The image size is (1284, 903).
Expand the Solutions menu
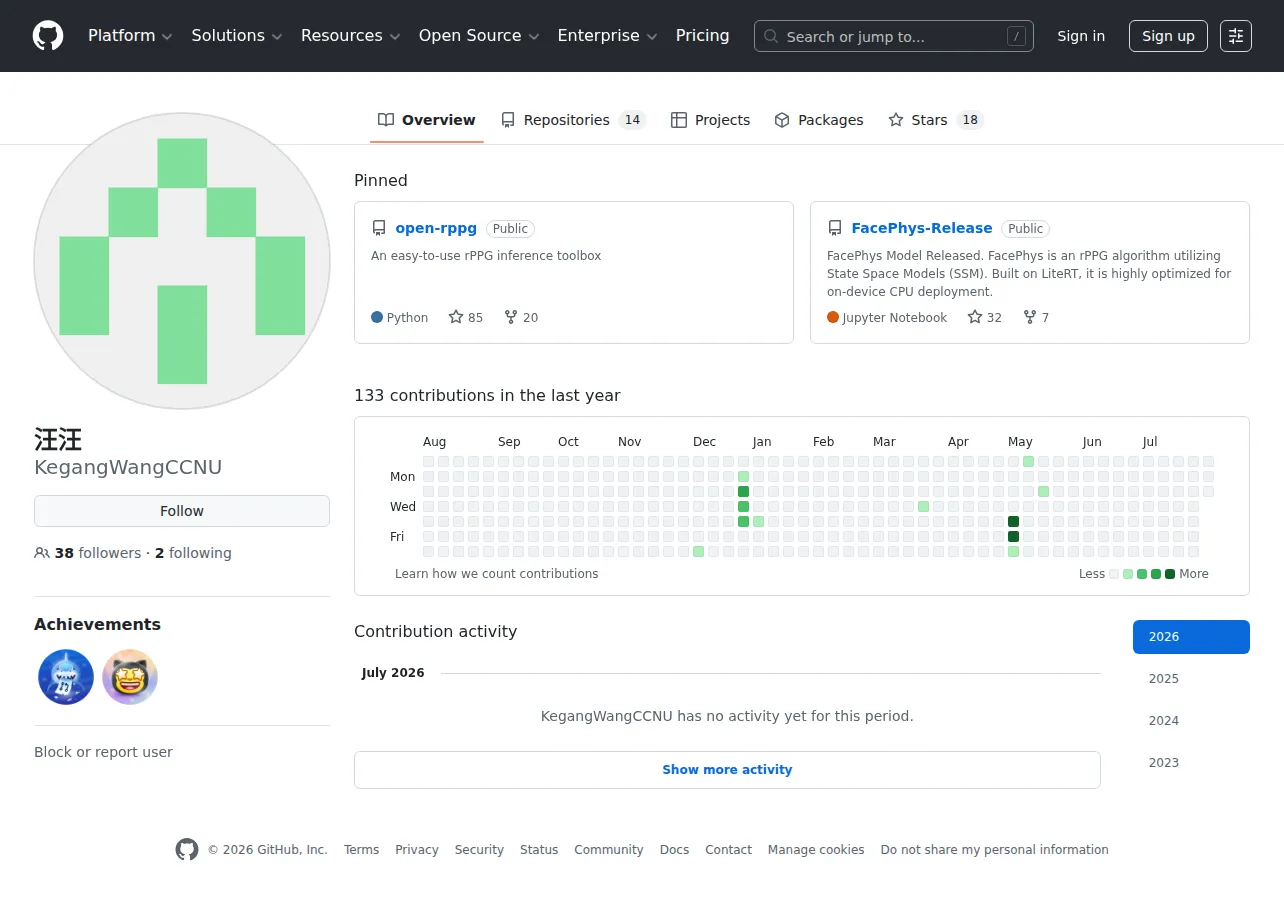pyautogui.click(x=237, y=36)
